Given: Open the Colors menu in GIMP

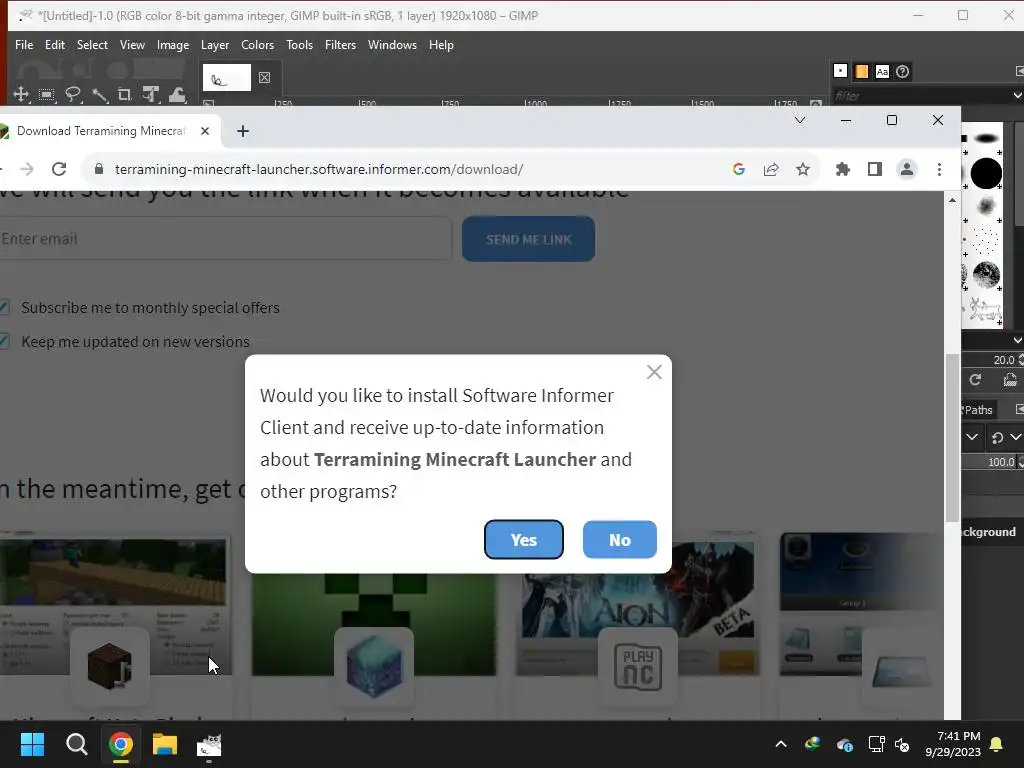Looking at the screenshot, I should pyautogui.click(x=257, y=45).
